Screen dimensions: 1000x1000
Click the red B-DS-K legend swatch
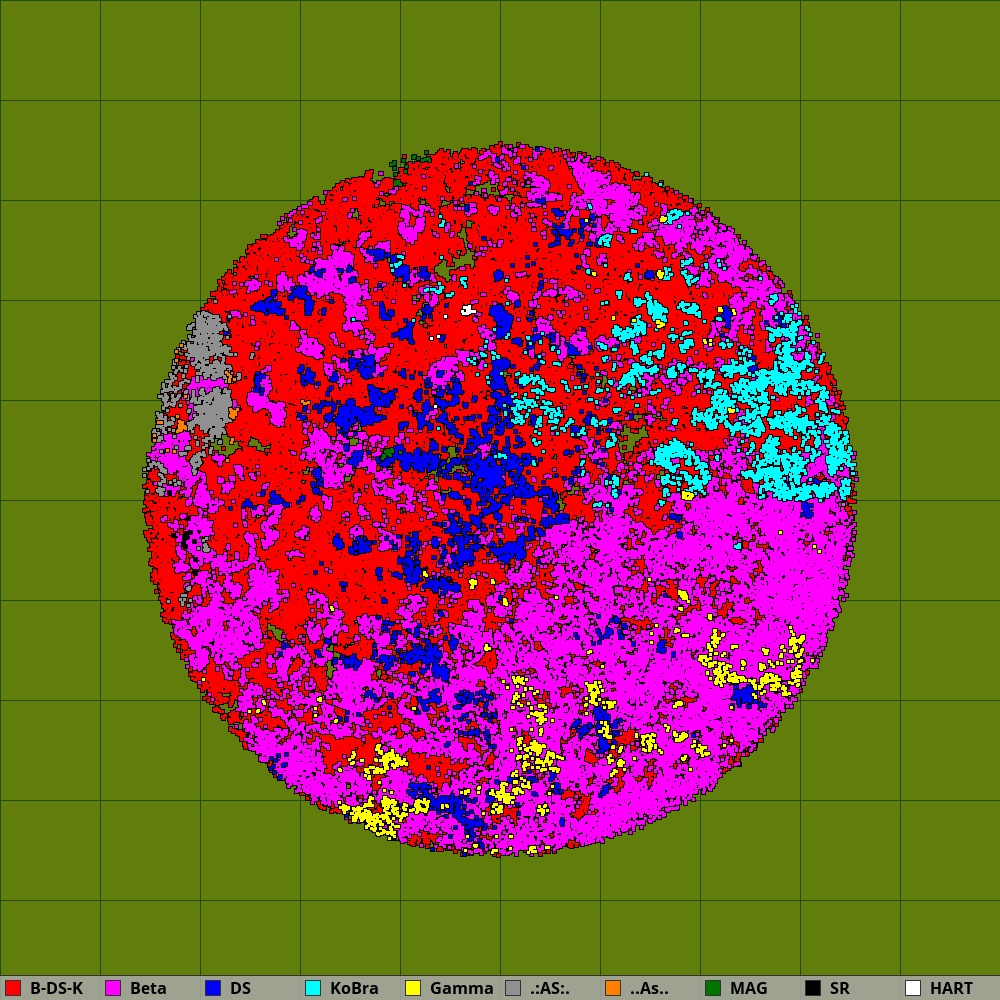[x=13, y=988]
